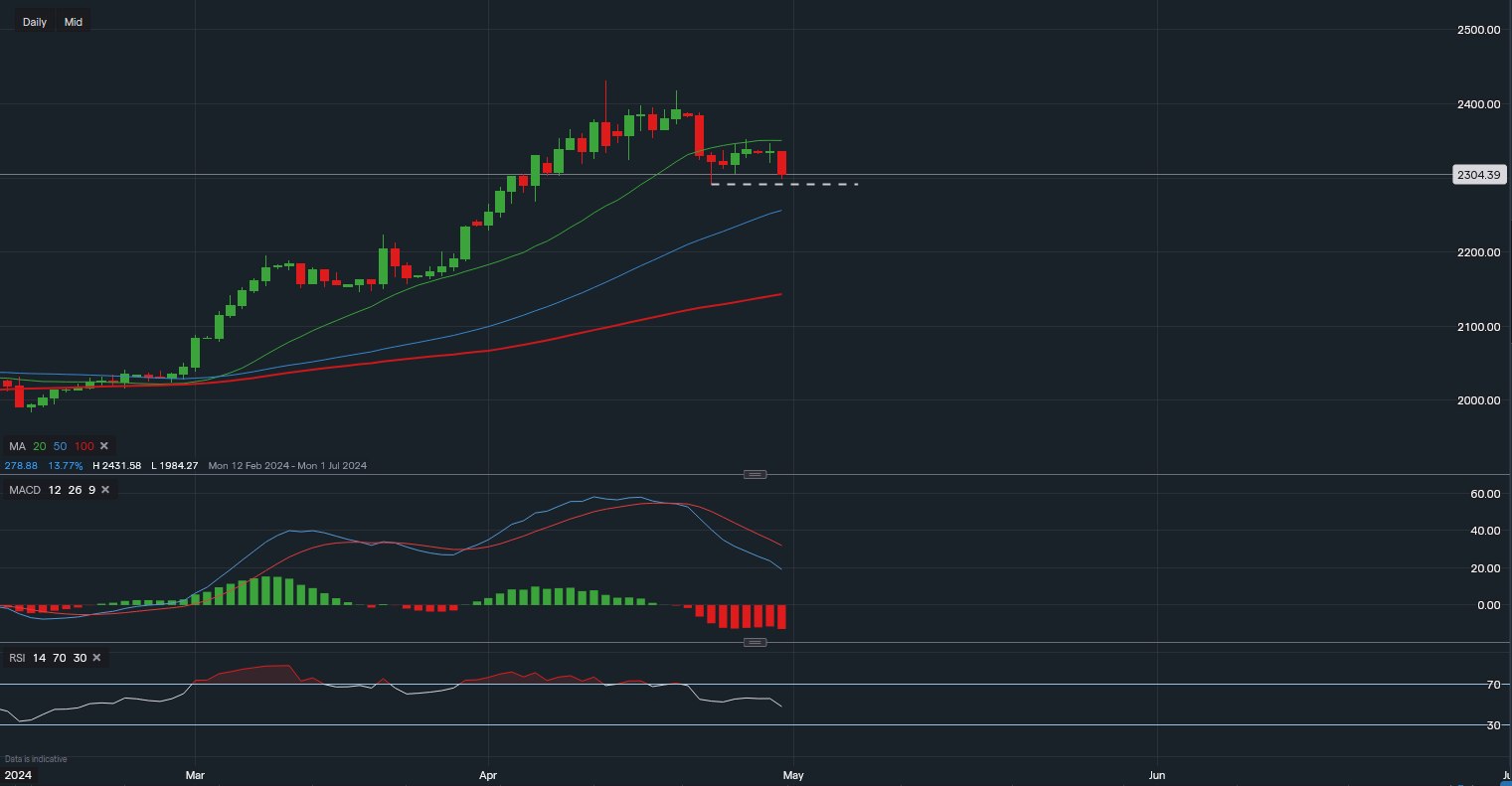Image resolution: width=1512 pixels, height=786 pixels.
Task: Click the grip handle above the MACD pane
Action: 755,474
